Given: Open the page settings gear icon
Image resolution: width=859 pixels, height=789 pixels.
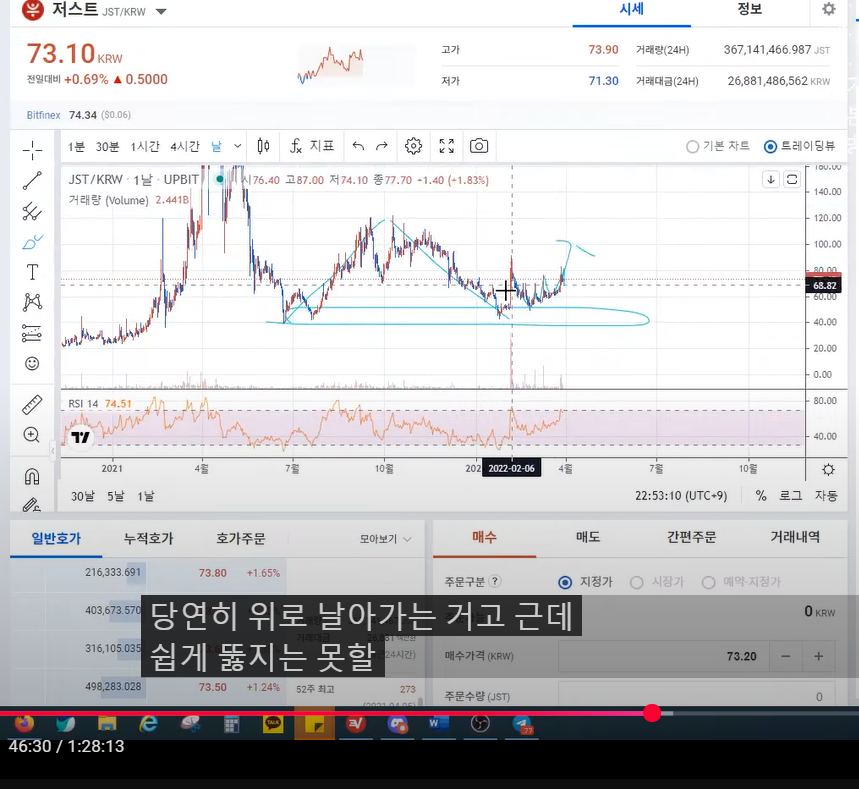Looking at the screenshot, I should pyautogui.click(x=829, y=9).
